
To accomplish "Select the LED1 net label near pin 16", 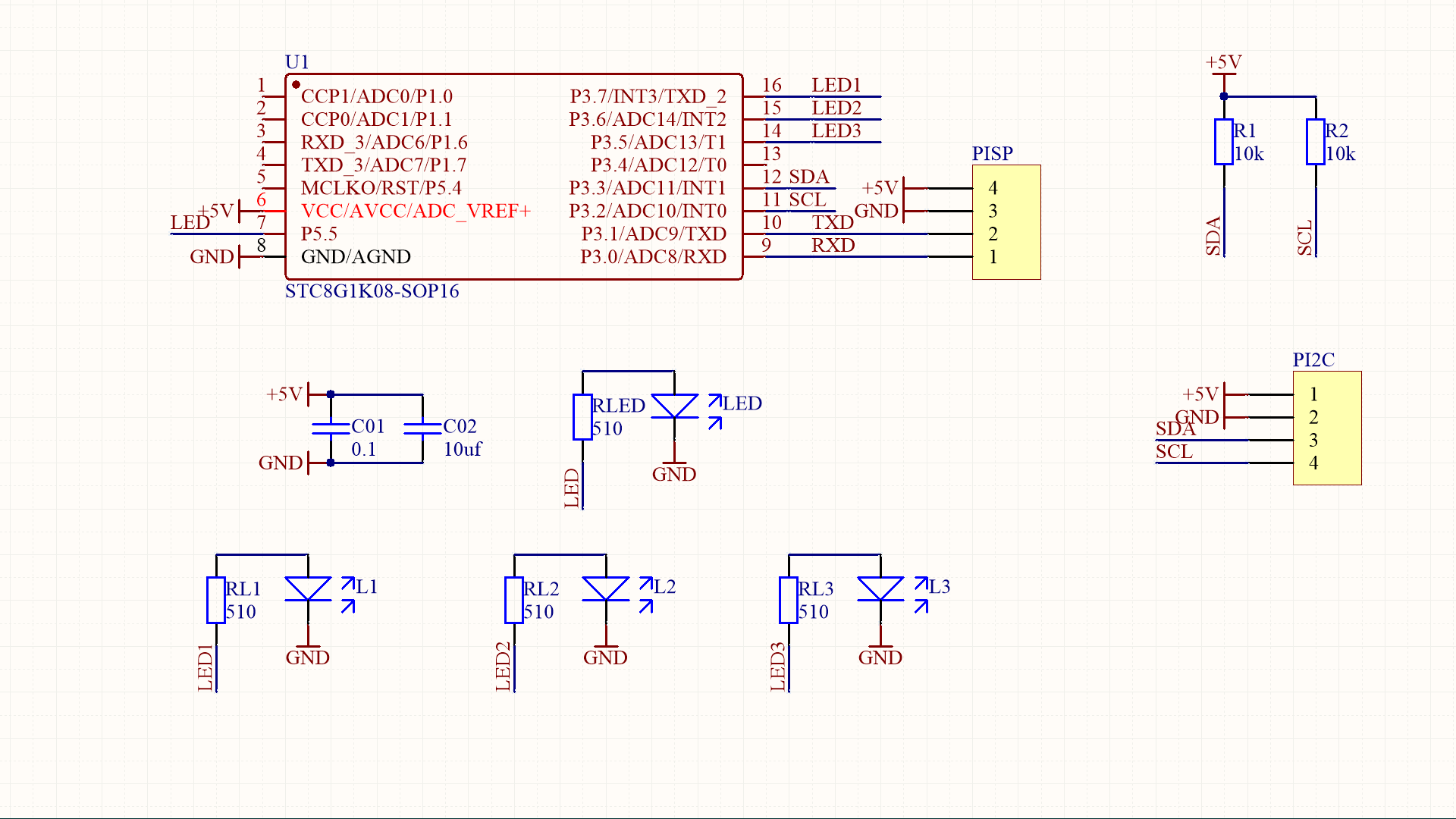I will point(834,85).
